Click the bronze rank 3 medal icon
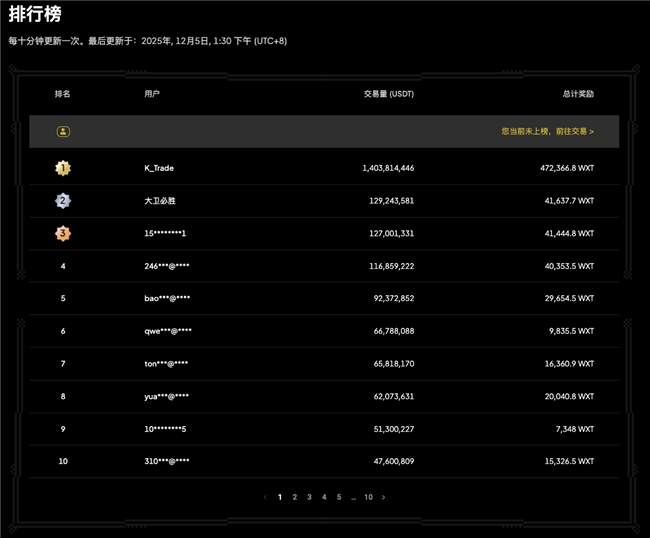The height and width of the screenshot is (538, 650). pos(63,233)
